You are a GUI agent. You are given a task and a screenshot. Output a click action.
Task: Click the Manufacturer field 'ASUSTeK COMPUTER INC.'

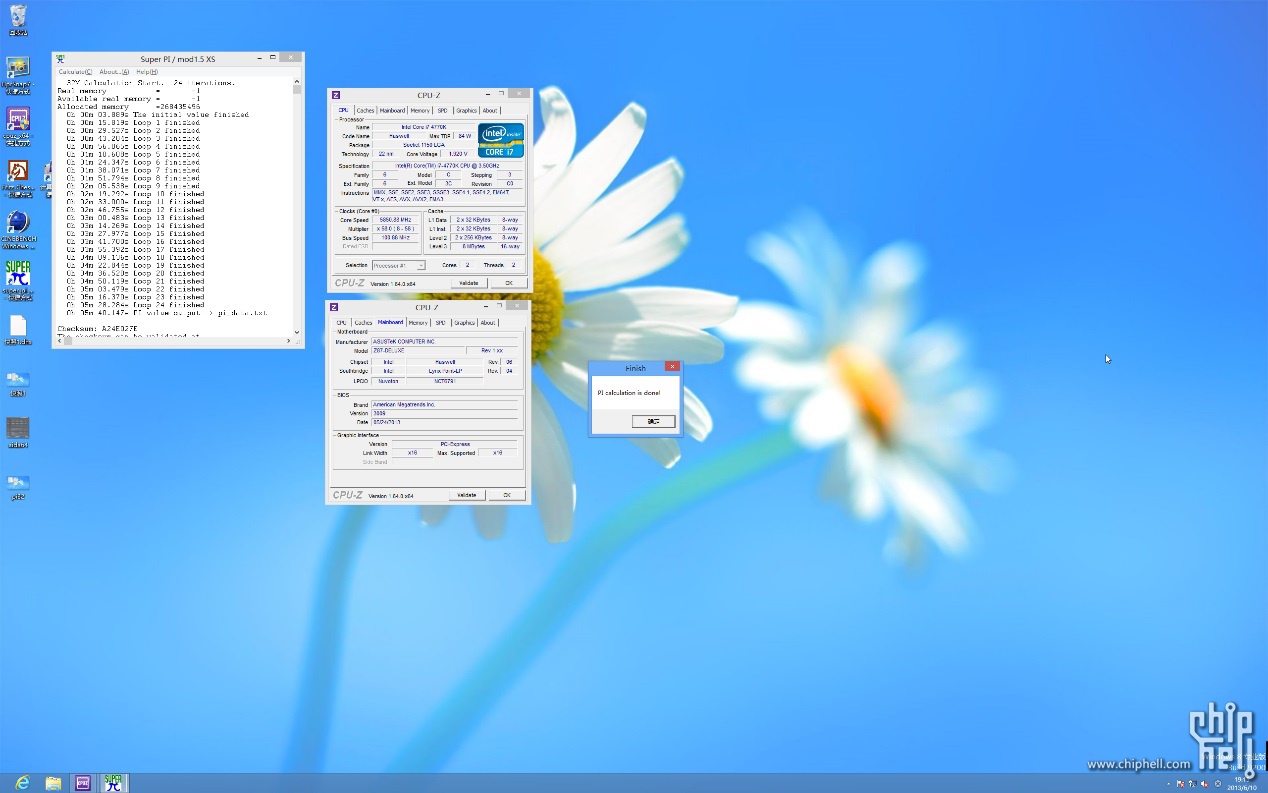[x=445, y=342]
